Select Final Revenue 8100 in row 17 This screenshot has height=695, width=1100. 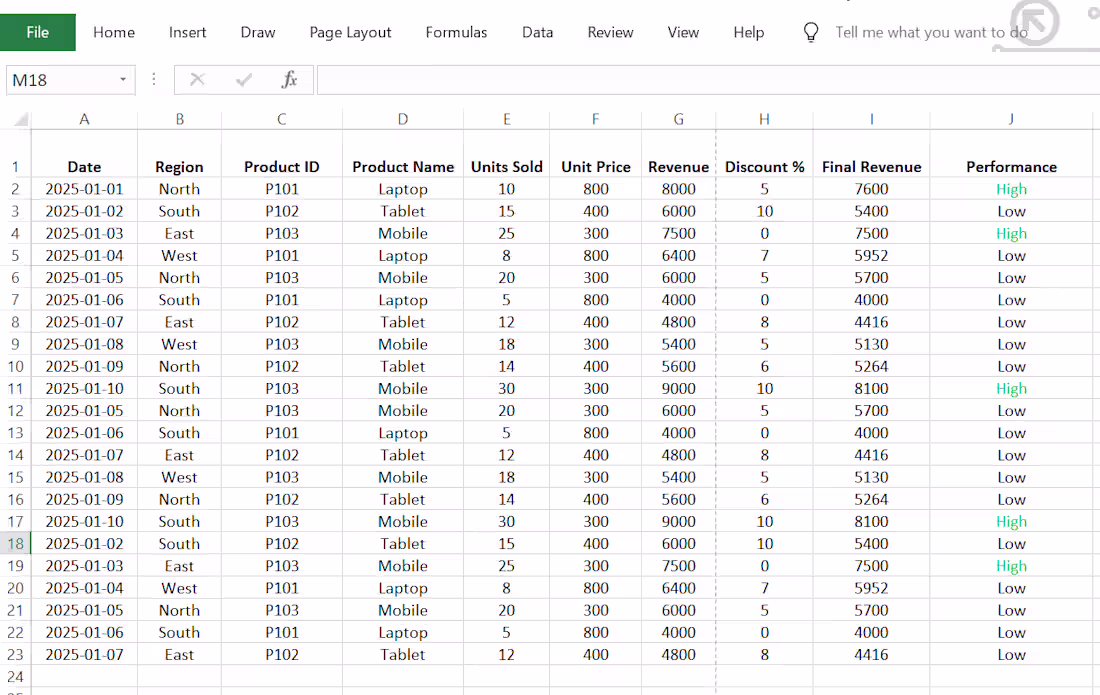(871, 522)
